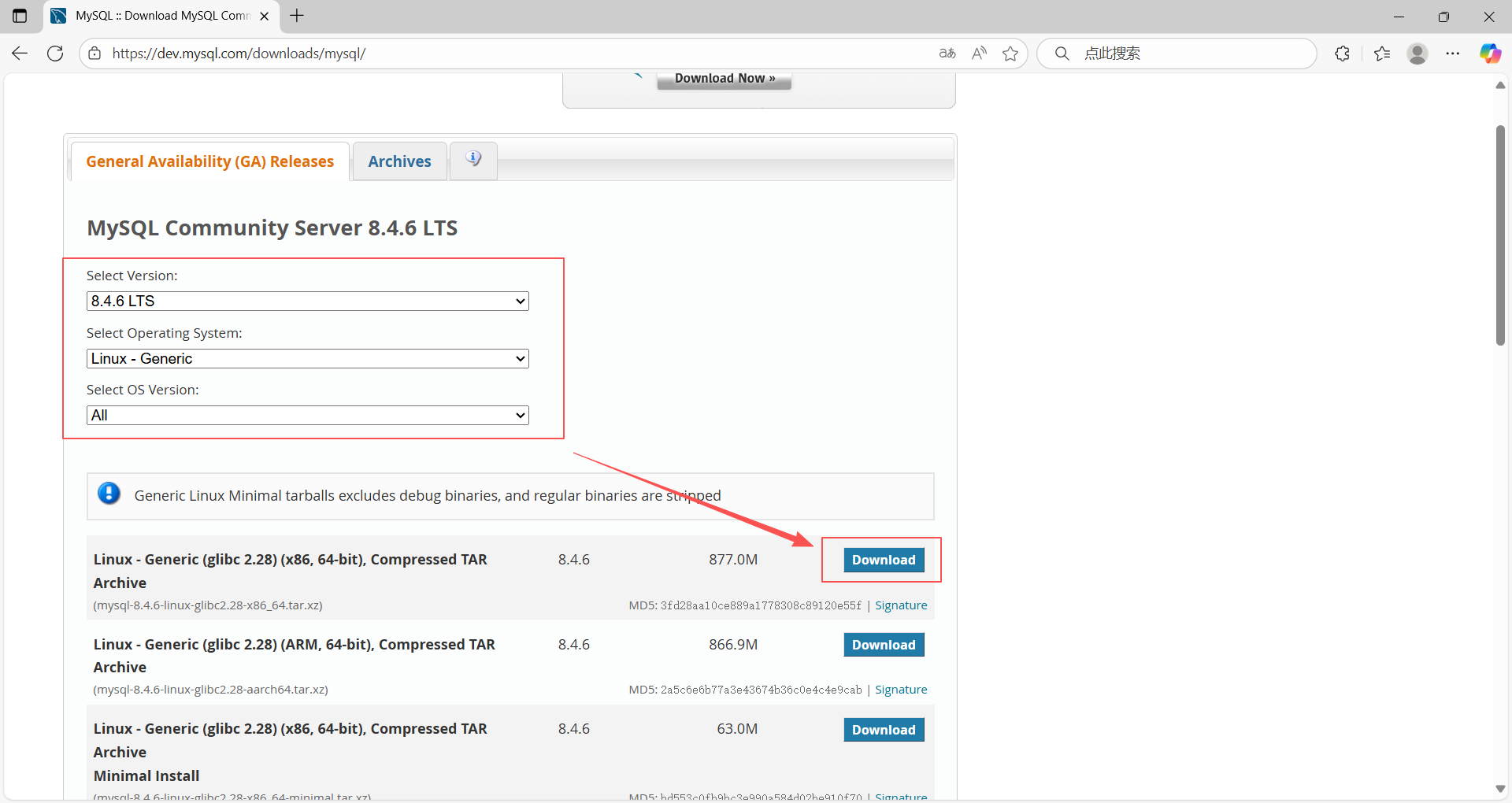This screenshot has height=803, width=1512.
Task: Open favorites list icon
Action: pos(1382,54)
